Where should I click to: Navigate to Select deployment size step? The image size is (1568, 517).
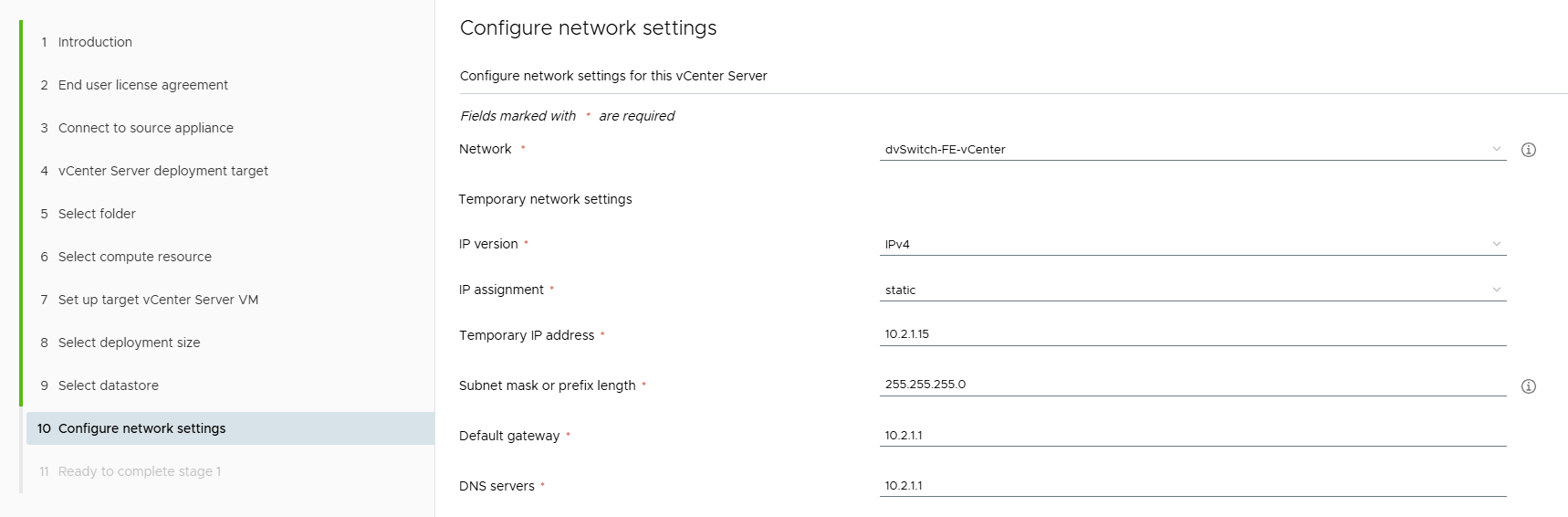tap(129, 343)
